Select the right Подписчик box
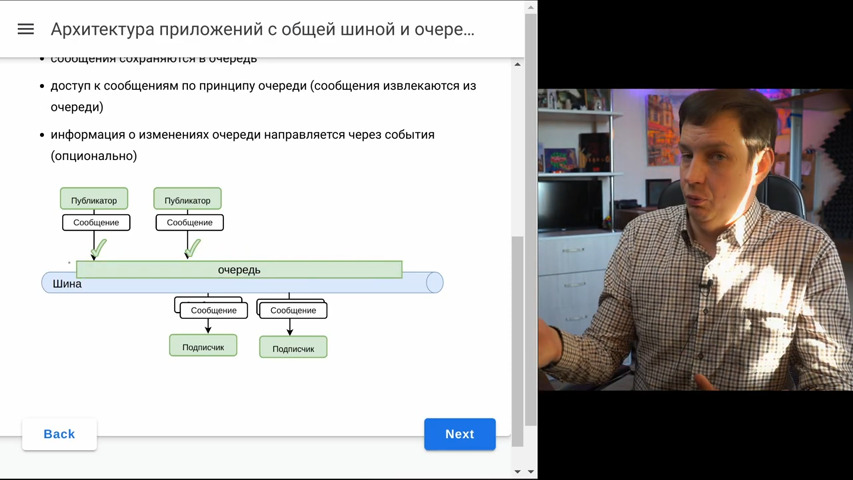Viewport: 853px width, 480px height. (x=293, y=348)
